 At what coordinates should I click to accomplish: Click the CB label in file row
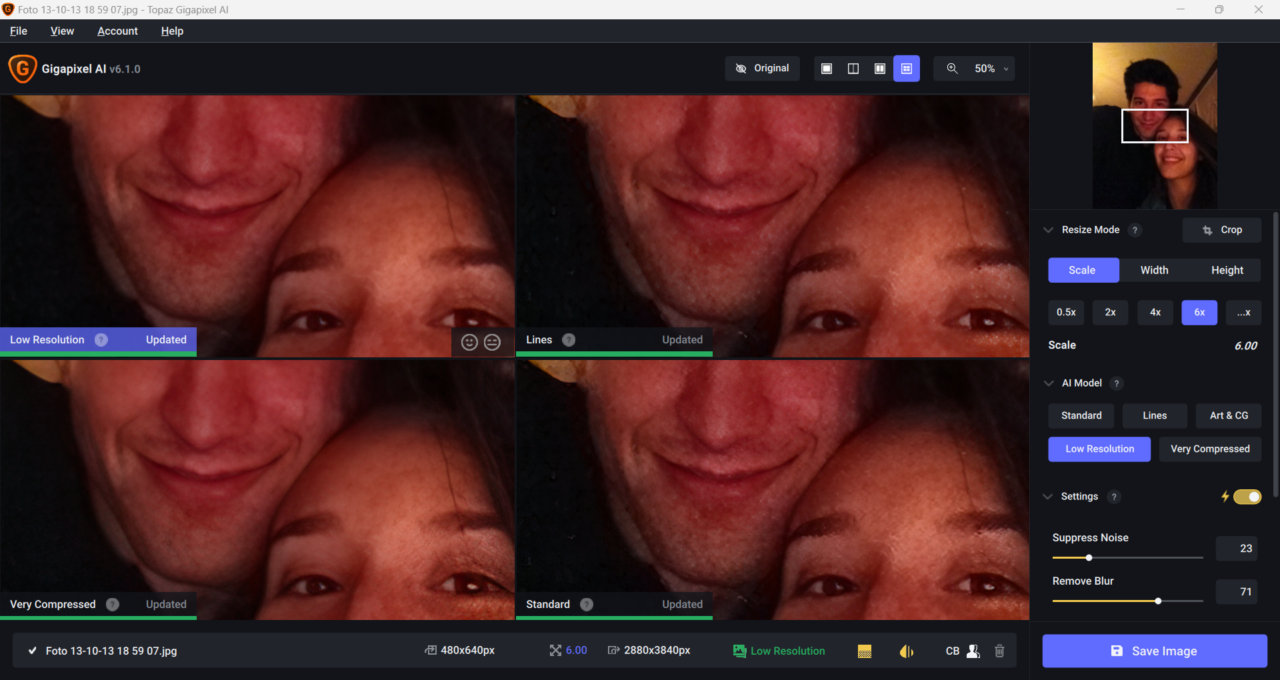tap(952, 651)
